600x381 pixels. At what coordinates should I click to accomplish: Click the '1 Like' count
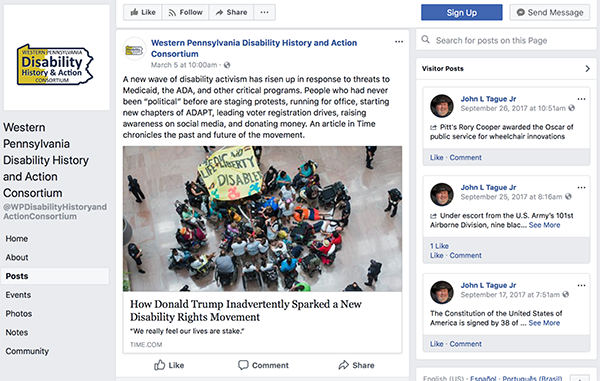[439, 246]
